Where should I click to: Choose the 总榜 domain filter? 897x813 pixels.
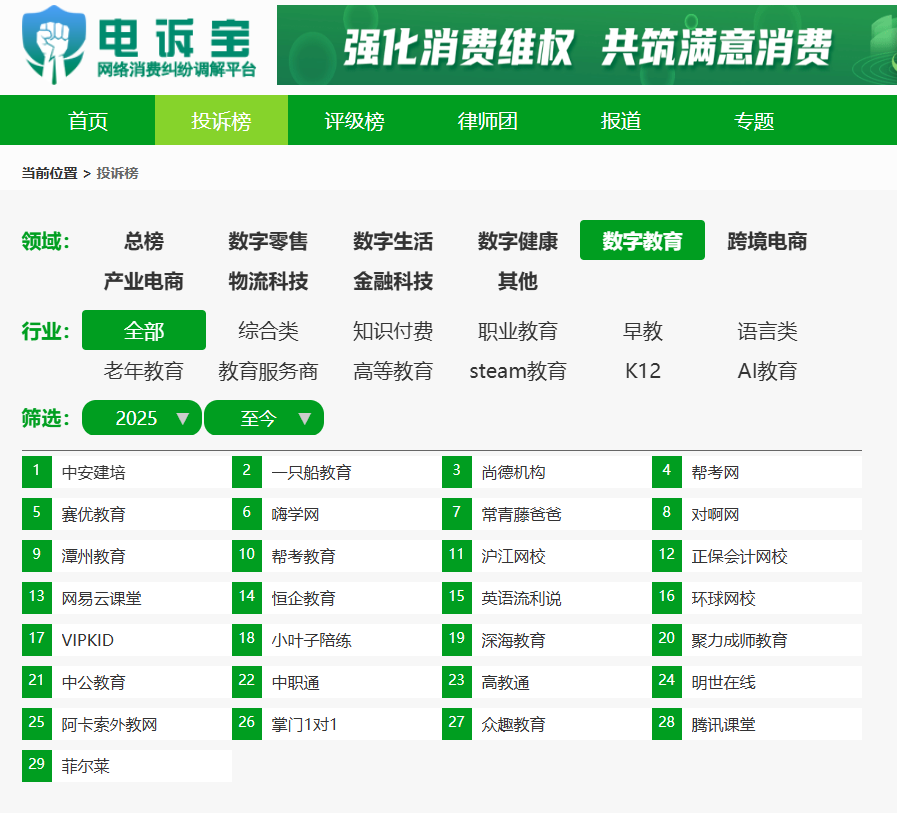[x=144, y=241]
